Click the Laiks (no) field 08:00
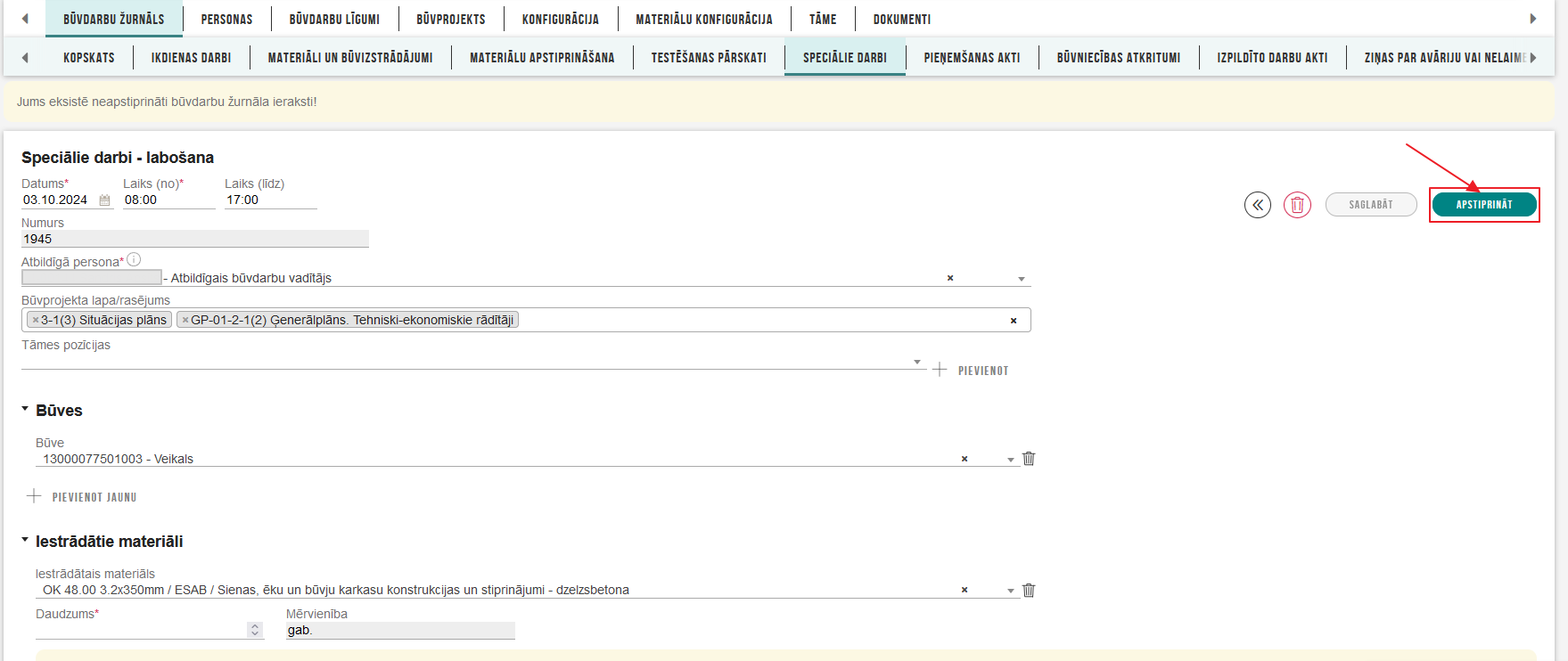 point(169,200)
